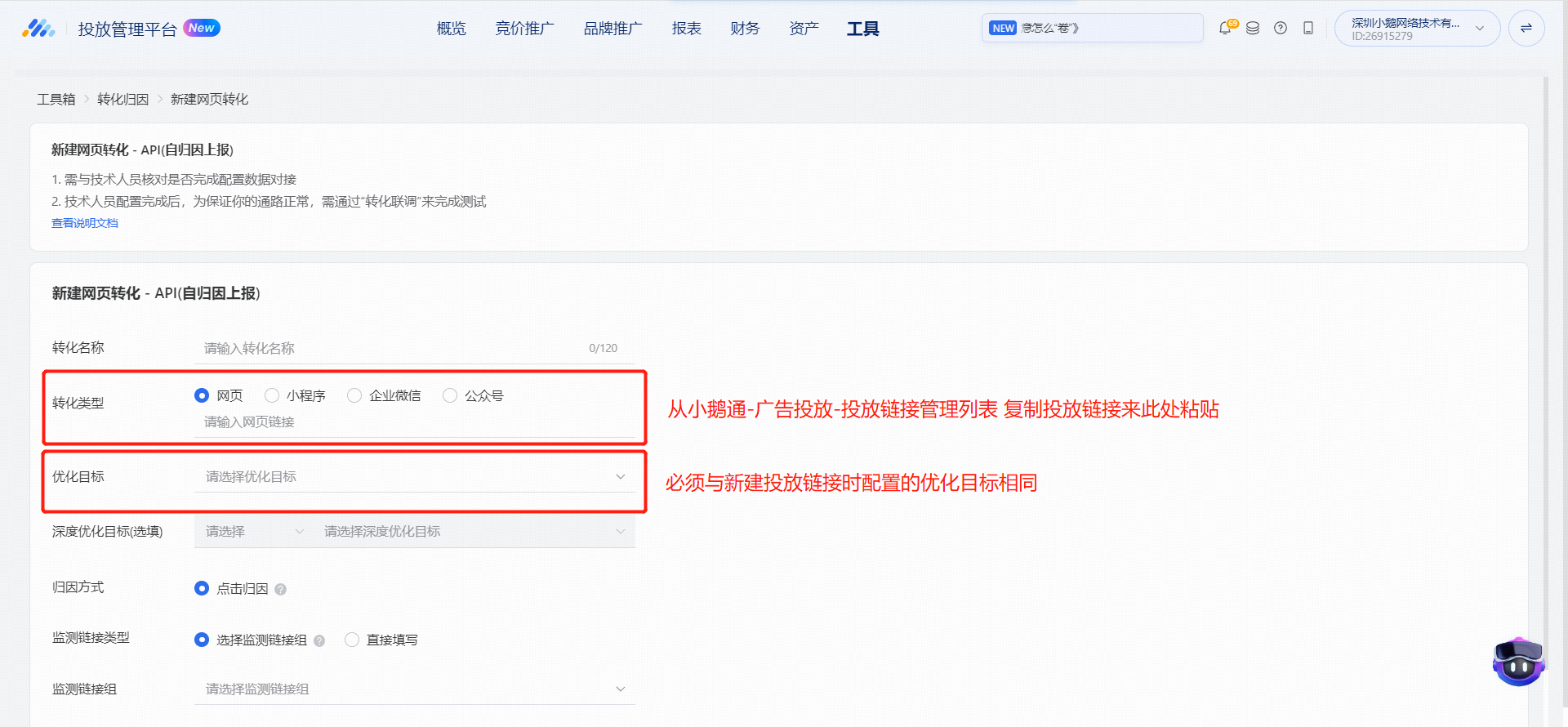The image size is (1568, 727).
Task: Expand the account selector 深圳小鹅网络技术
Action: [1417, 29]
